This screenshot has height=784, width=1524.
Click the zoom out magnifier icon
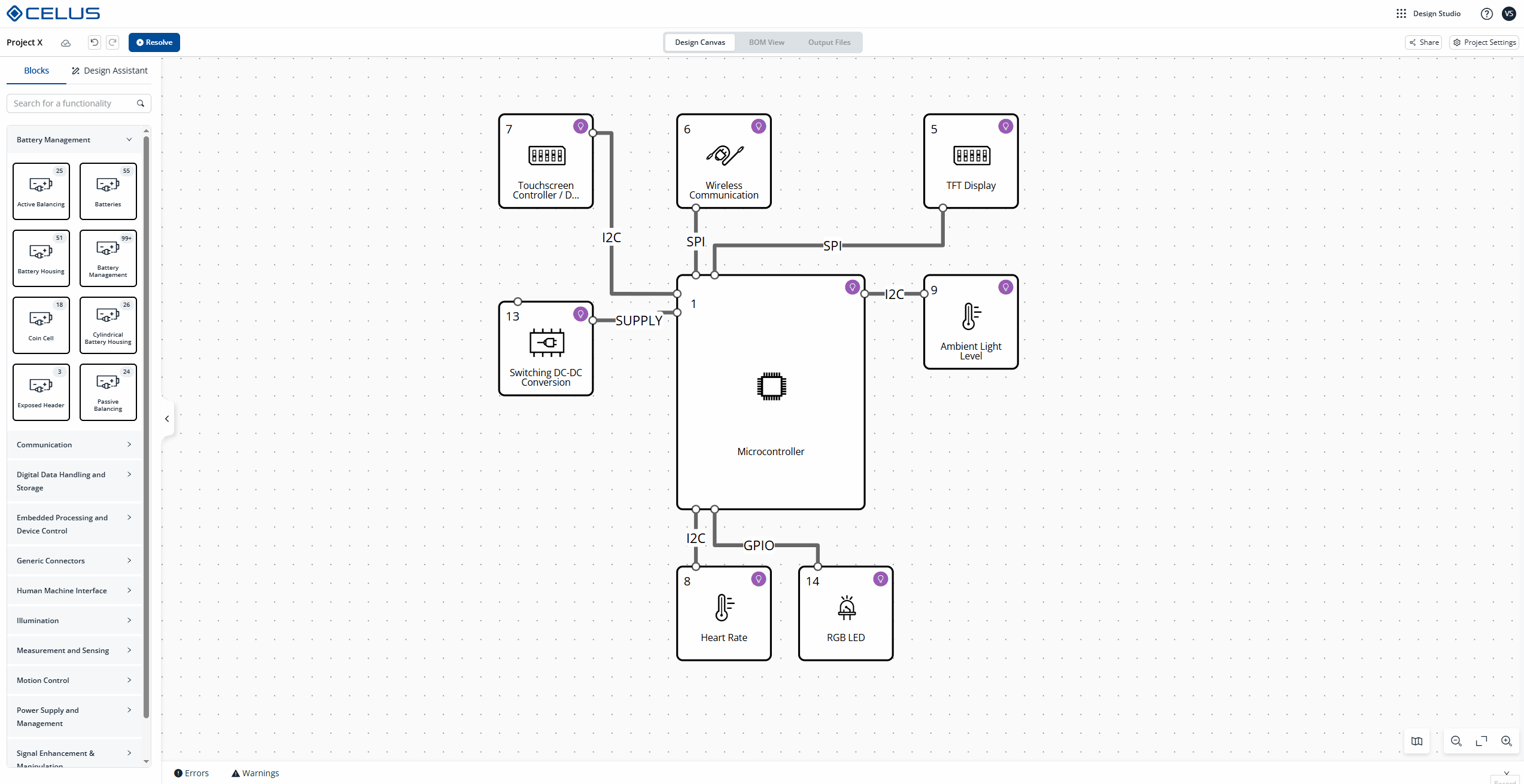click(x=1456, y=741)
